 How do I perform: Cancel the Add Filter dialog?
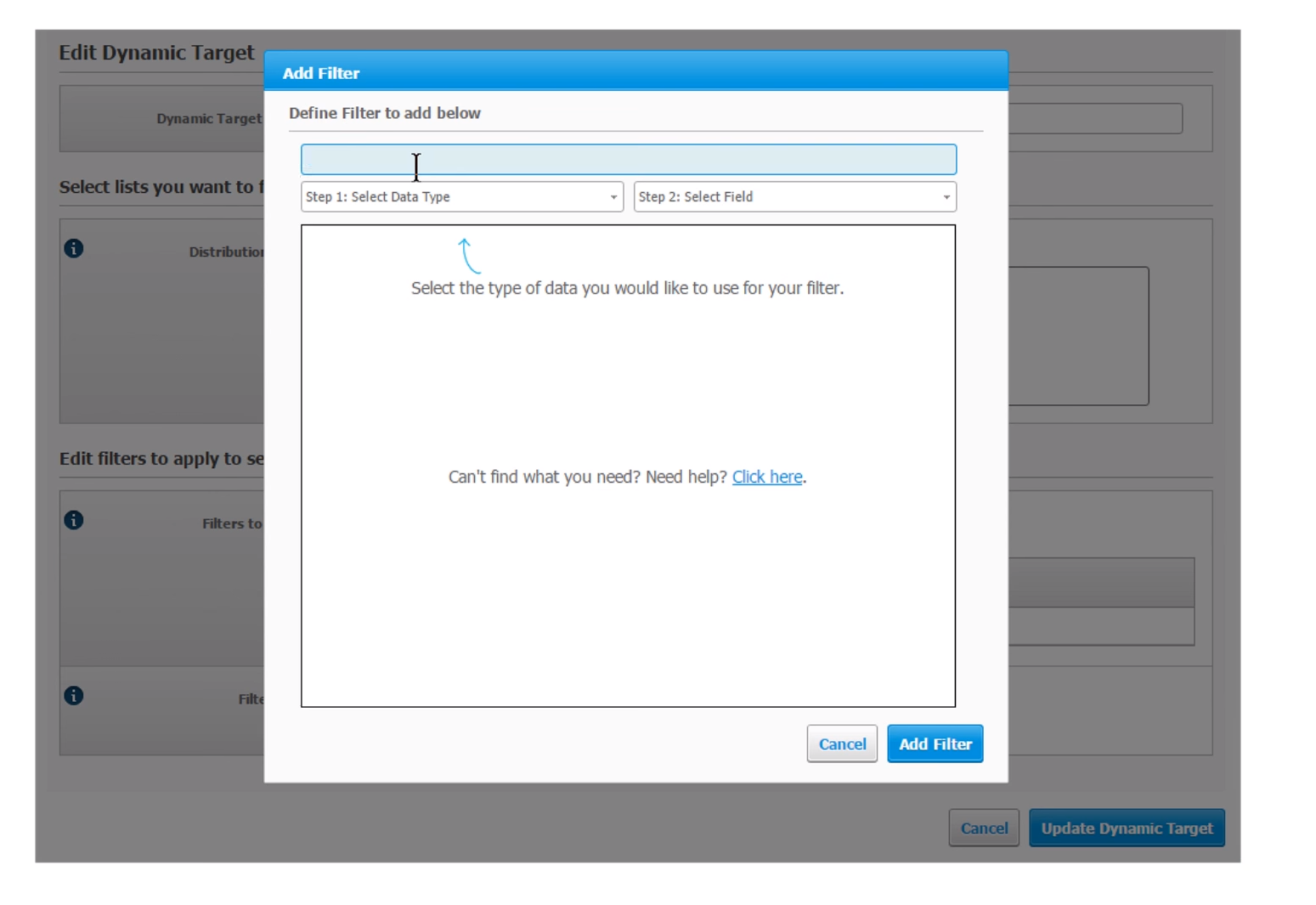click(841, 744)
